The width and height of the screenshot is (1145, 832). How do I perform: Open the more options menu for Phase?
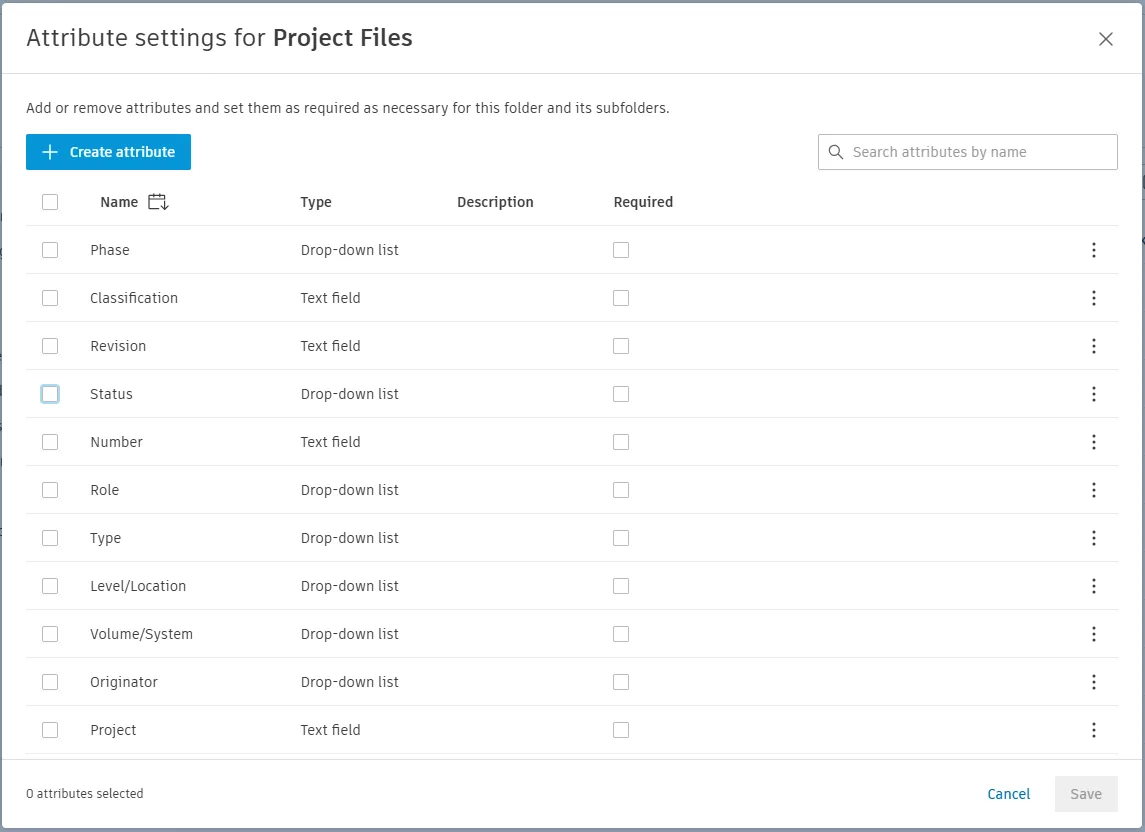[1093, 250]
